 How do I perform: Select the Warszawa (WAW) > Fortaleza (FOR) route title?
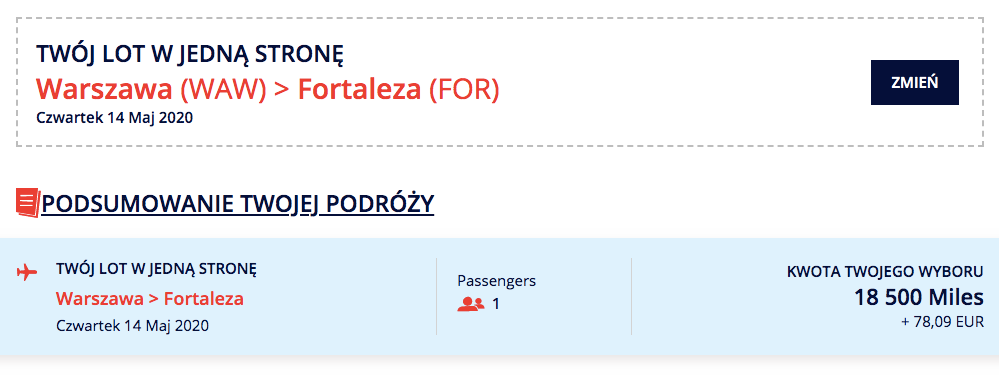tap(268, 90)
